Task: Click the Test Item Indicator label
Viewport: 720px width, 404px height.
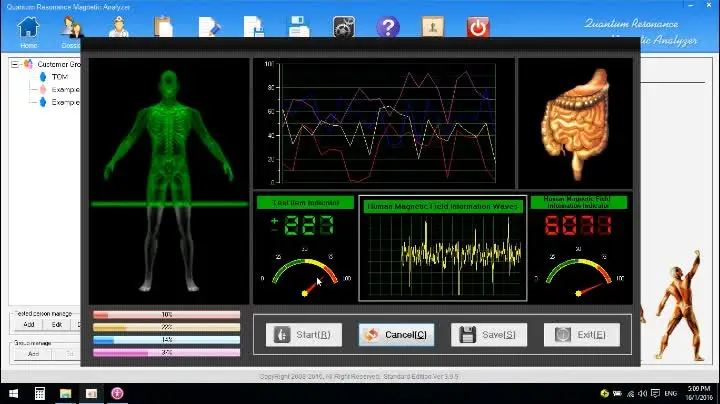Action: [305, 202]
